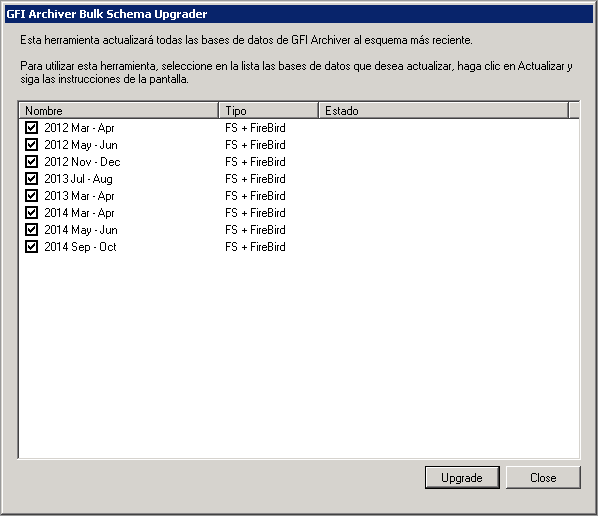The height and width of the screenshot is (516, 598).
Task: Deselect the 2013 Mar - Apr checkbox
Action: pos(31,195)
